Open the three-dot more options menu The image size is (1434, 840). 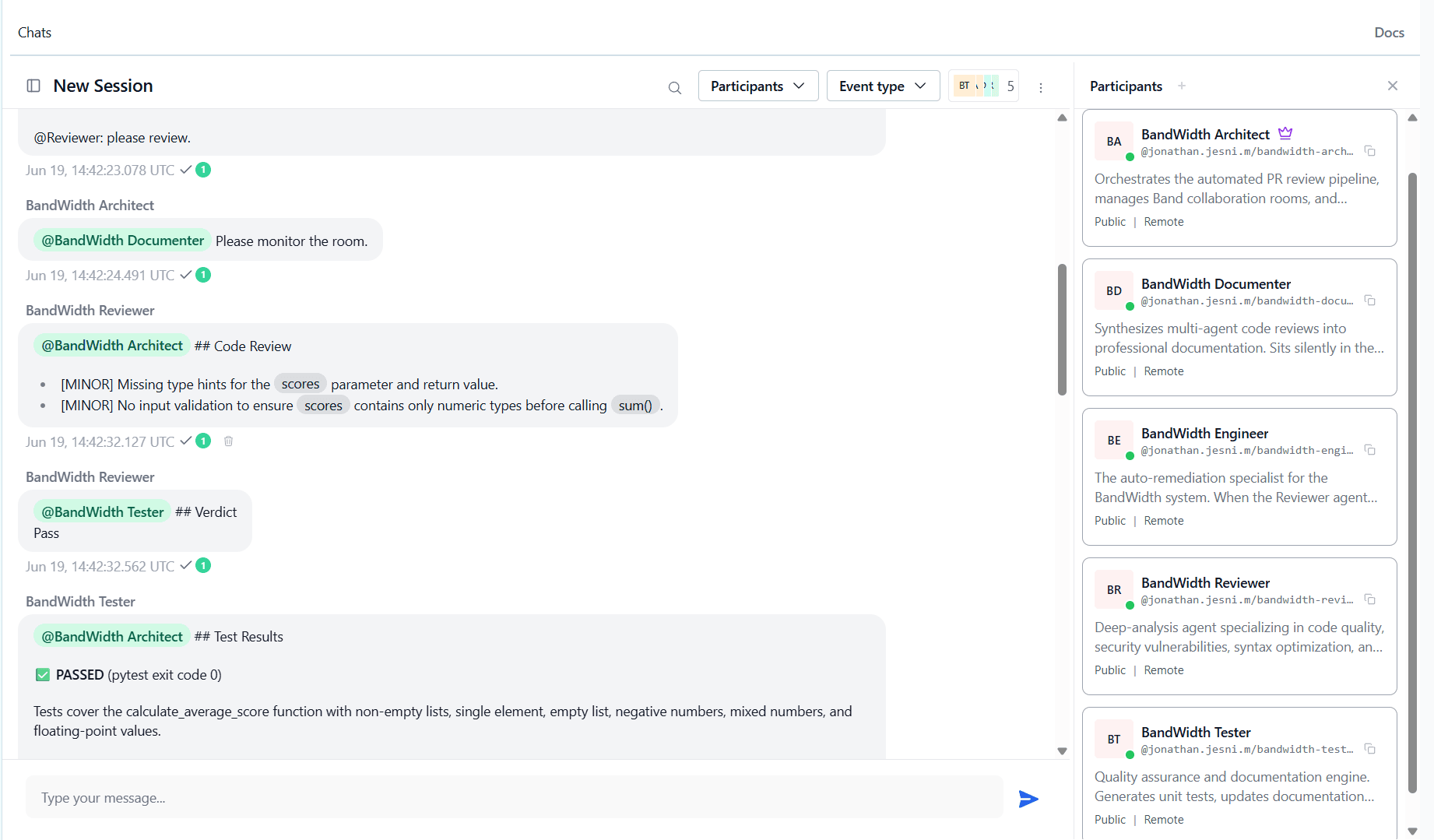1041,88
